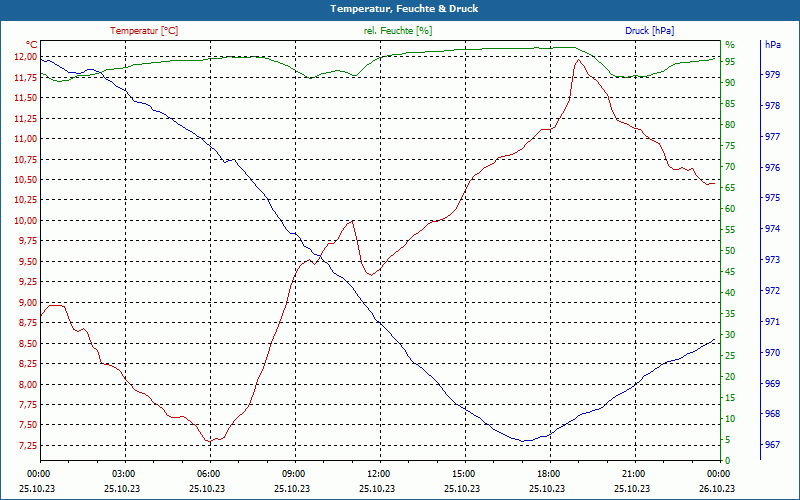Screen dimensions: 800x500
Task: Click the 26.10.23 date label
Action: [x=717, y=488]
